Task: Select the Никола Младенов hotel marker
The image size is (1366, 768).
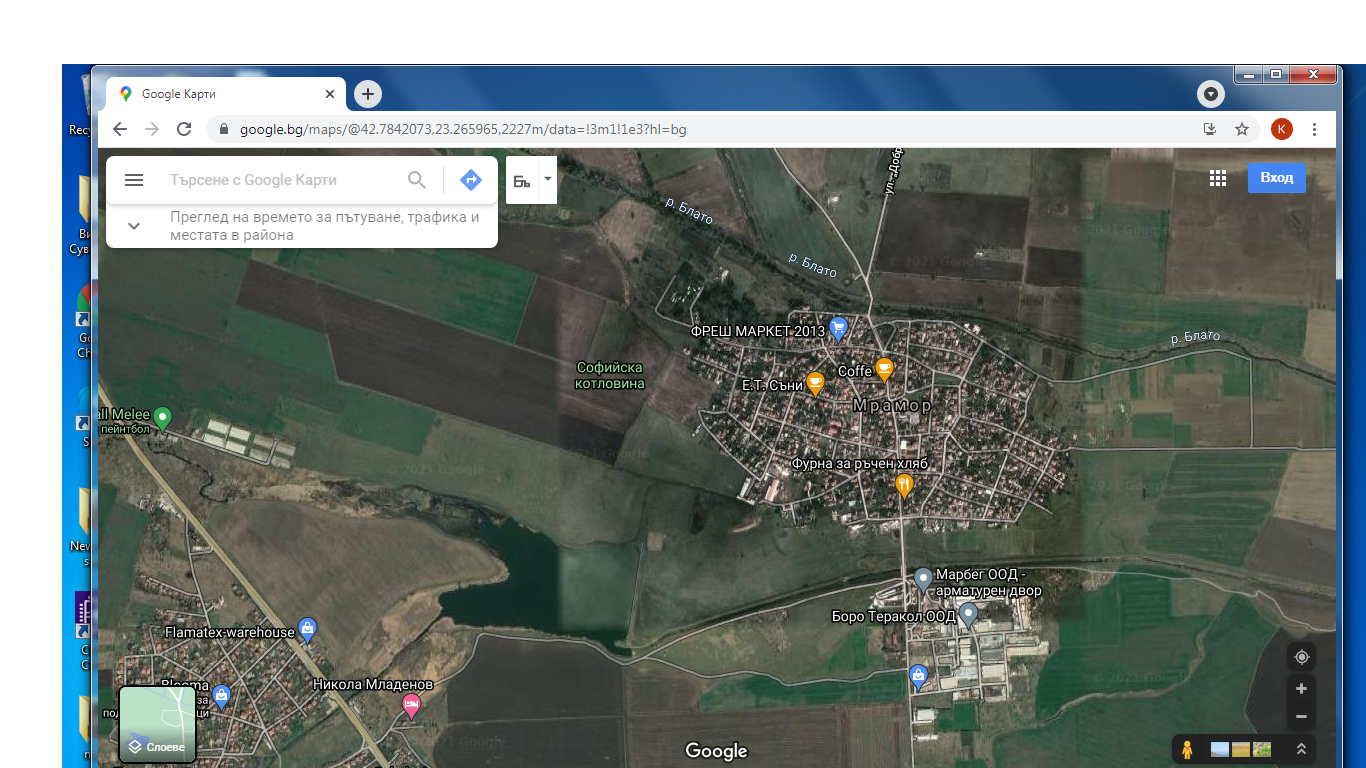Action: click(x=411, y=705)
